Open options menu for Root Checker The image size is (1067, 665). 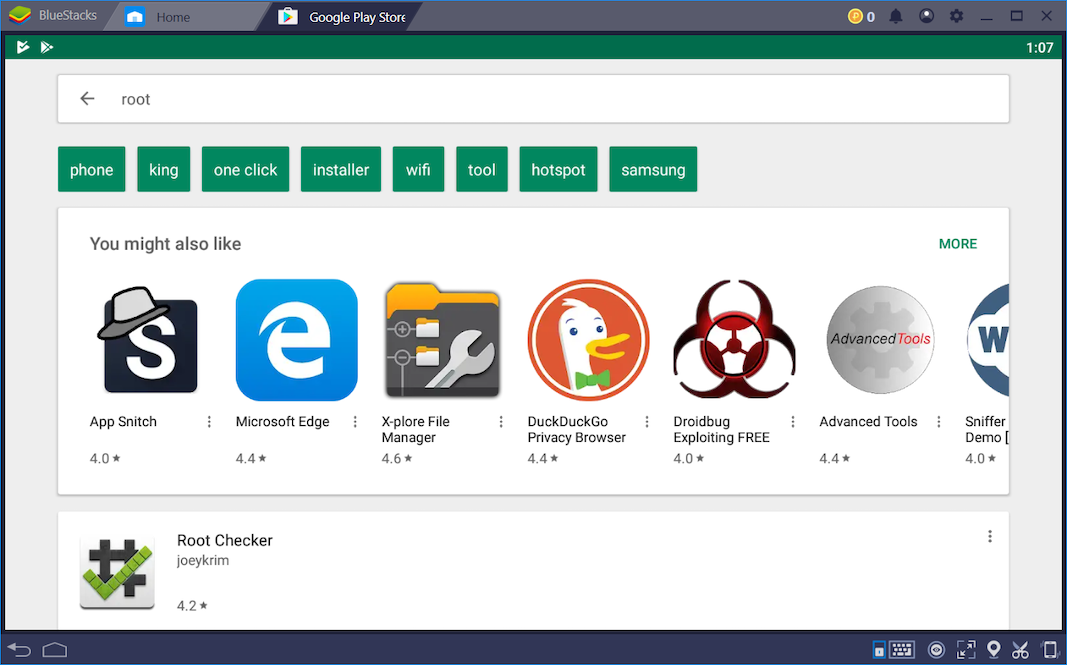(x=990, y=537)
